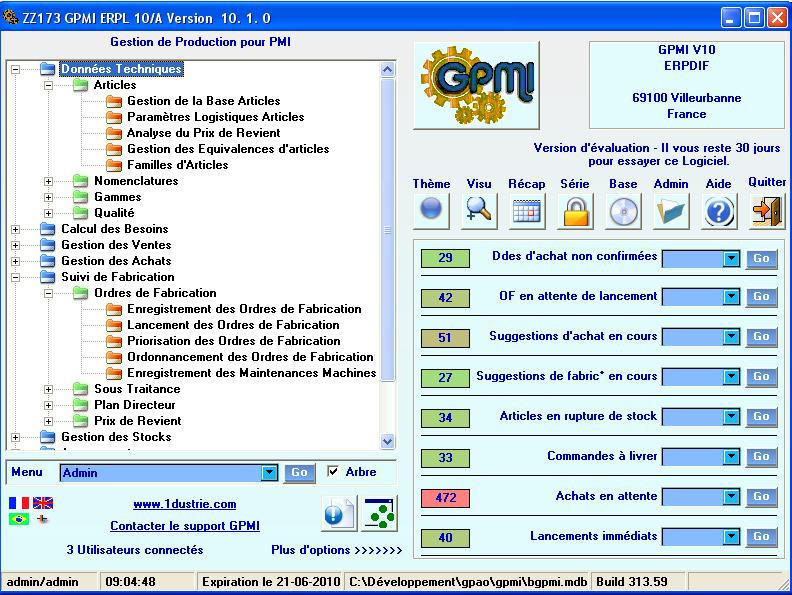Select the British flag language icon

click(x=43, y=503)
